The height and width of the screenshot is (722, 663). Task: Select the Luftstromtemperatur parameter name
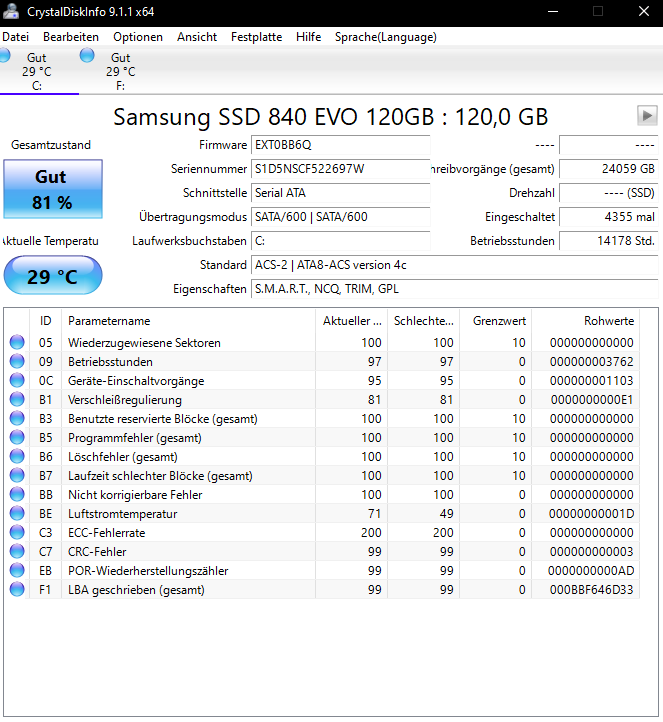tap(122, 513)
